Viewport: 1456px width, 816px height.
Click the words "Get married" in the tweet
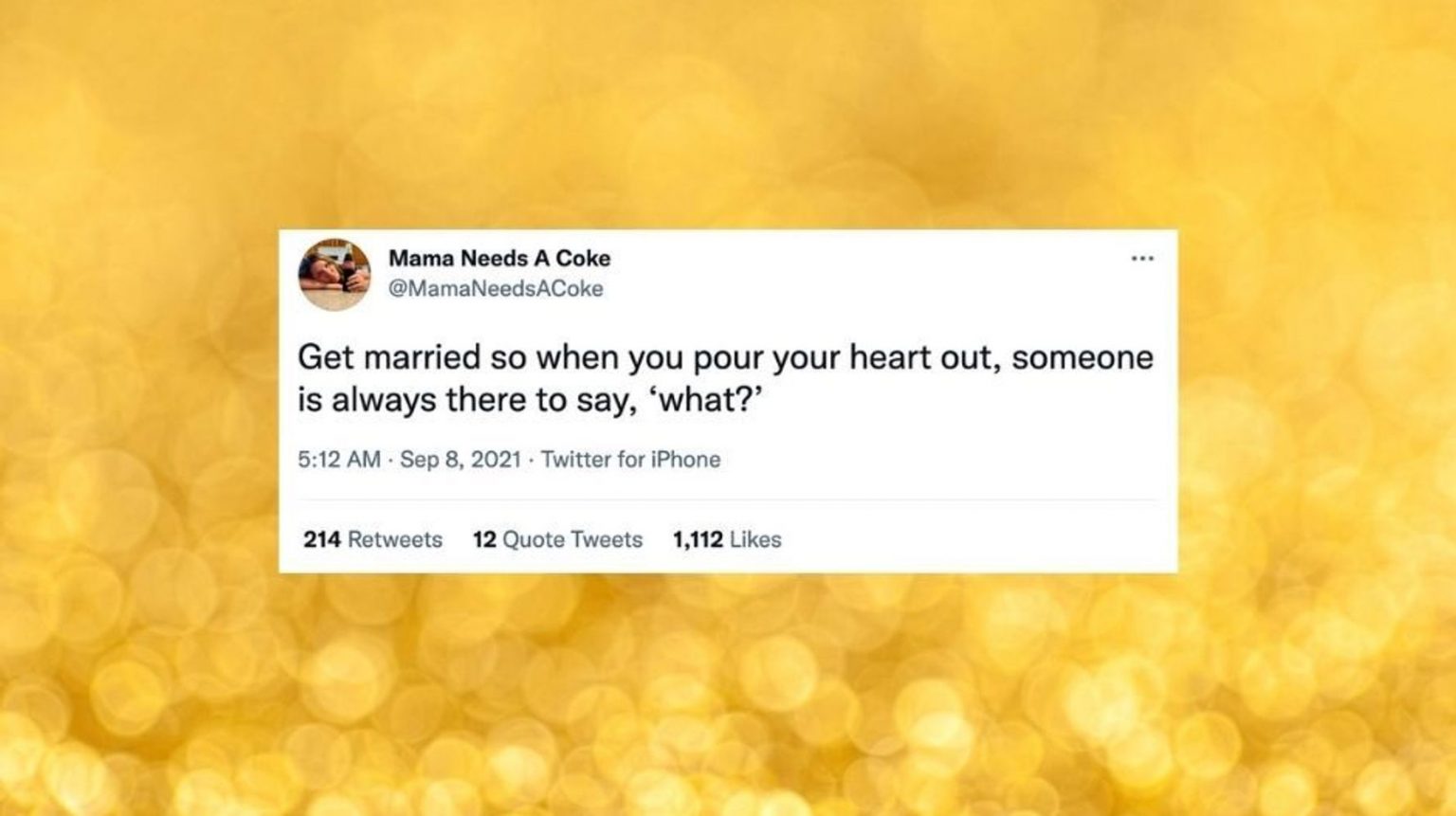pyautogui.click(x=389, y=358)
